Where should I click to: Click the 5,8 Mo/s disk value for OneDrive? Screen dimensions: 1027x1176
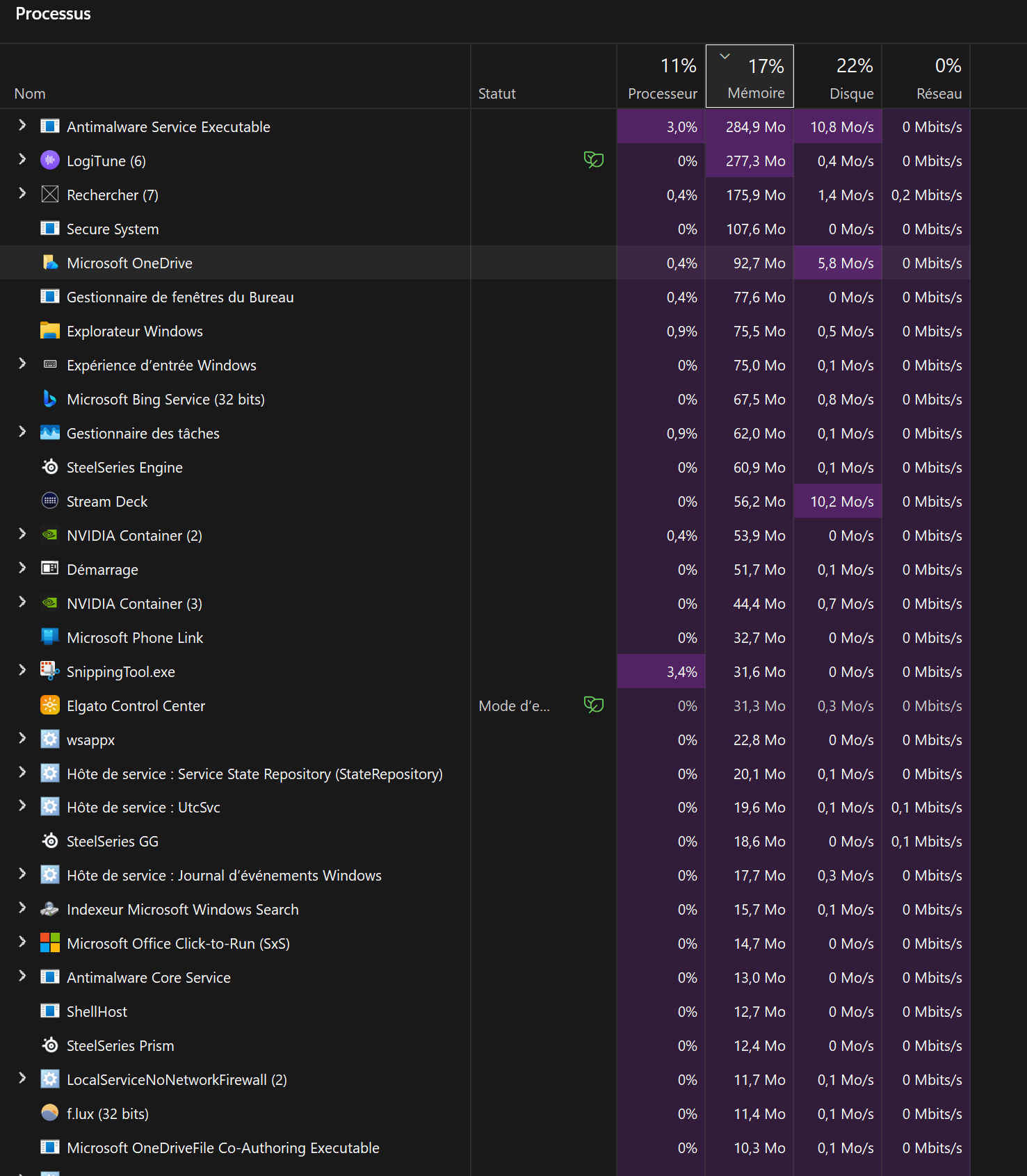click(846, 263)
